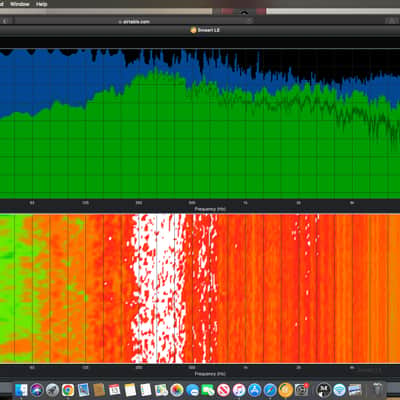Open the Calendar app icon
The image size is (400, 400).
(x=114, y=389)
